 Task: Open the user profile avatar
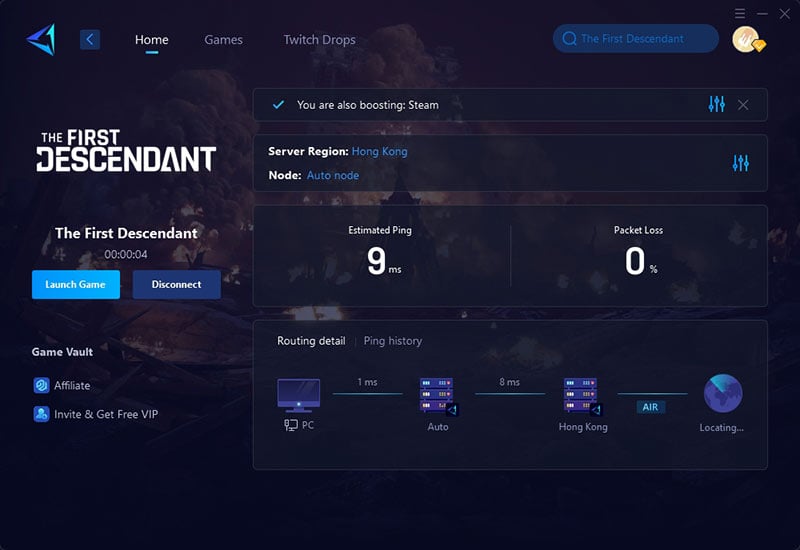[x=747, y=39]
